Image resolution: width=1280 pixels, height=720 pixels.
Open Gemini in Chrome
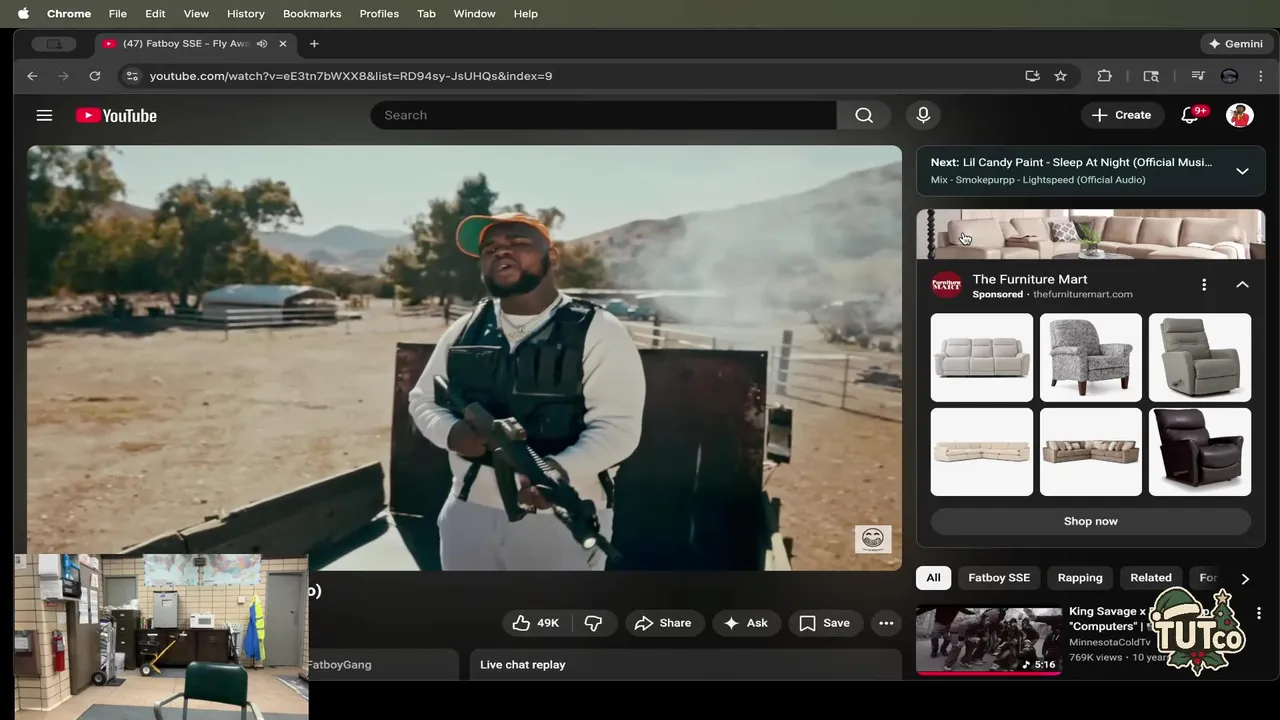click(1236, 44)
